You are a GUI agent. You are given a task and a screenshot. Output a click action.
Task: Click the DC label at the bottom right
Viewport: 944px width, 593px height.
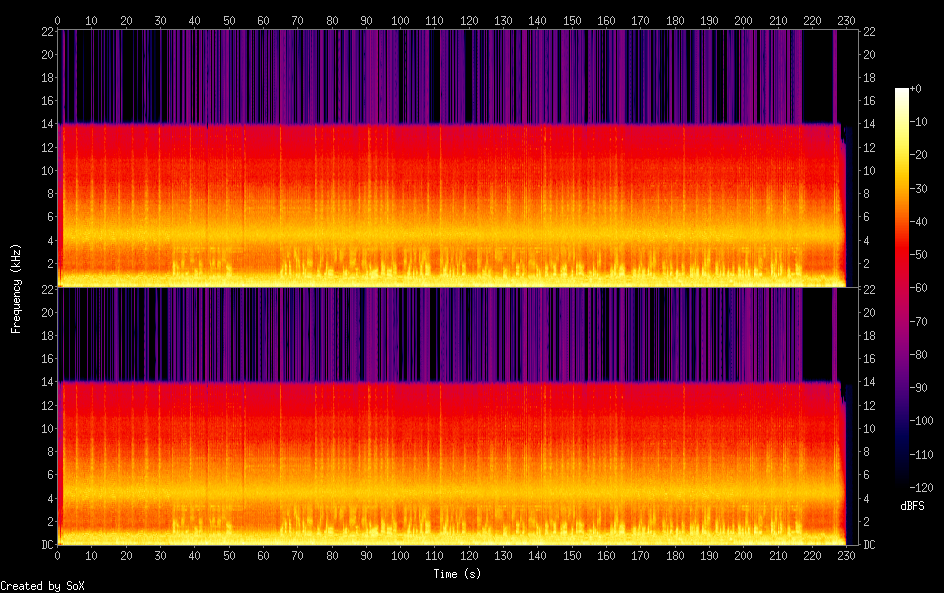pos(870,545)
